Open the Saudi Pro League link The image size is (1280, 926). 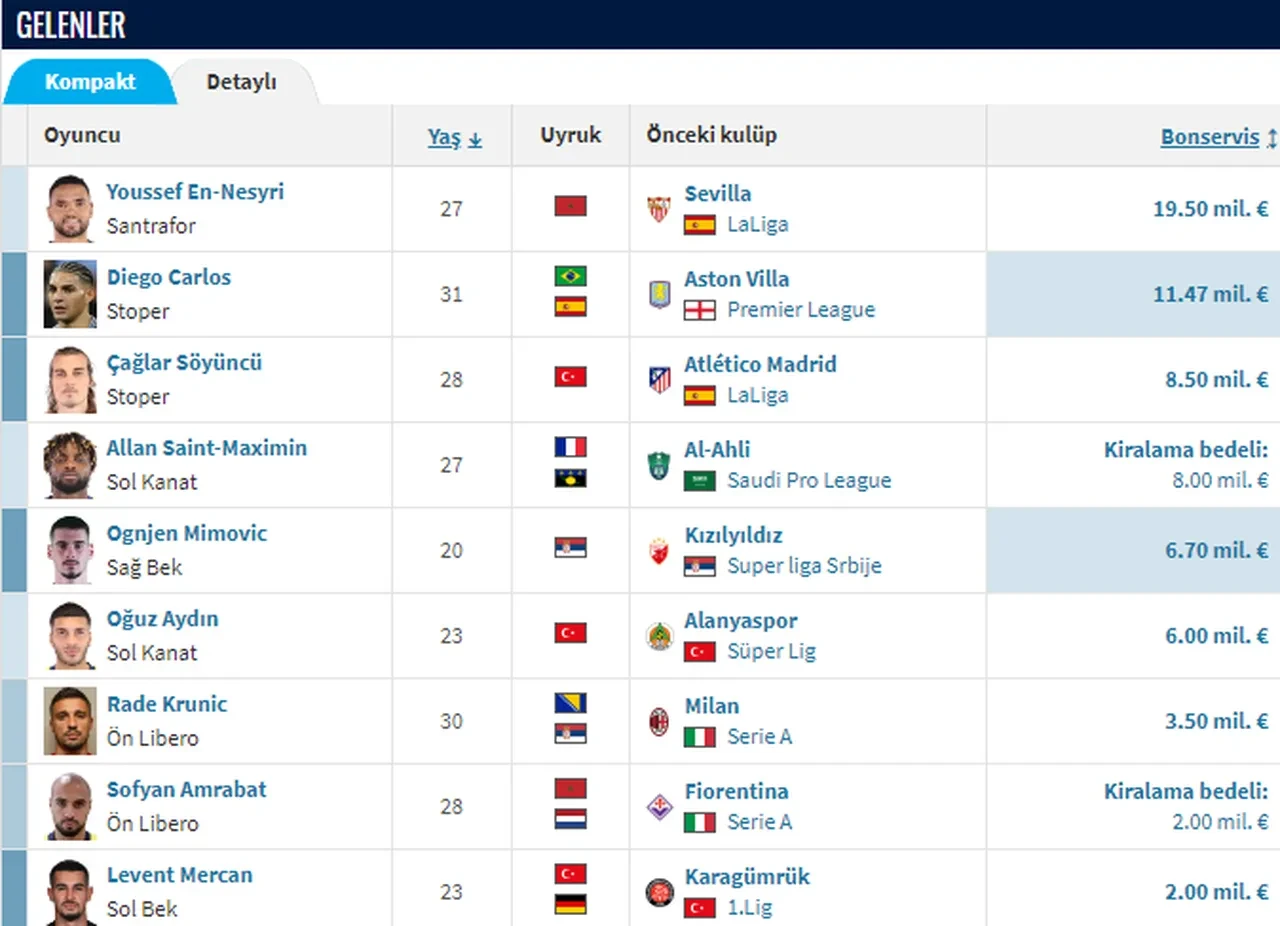(x=808, y=481)
